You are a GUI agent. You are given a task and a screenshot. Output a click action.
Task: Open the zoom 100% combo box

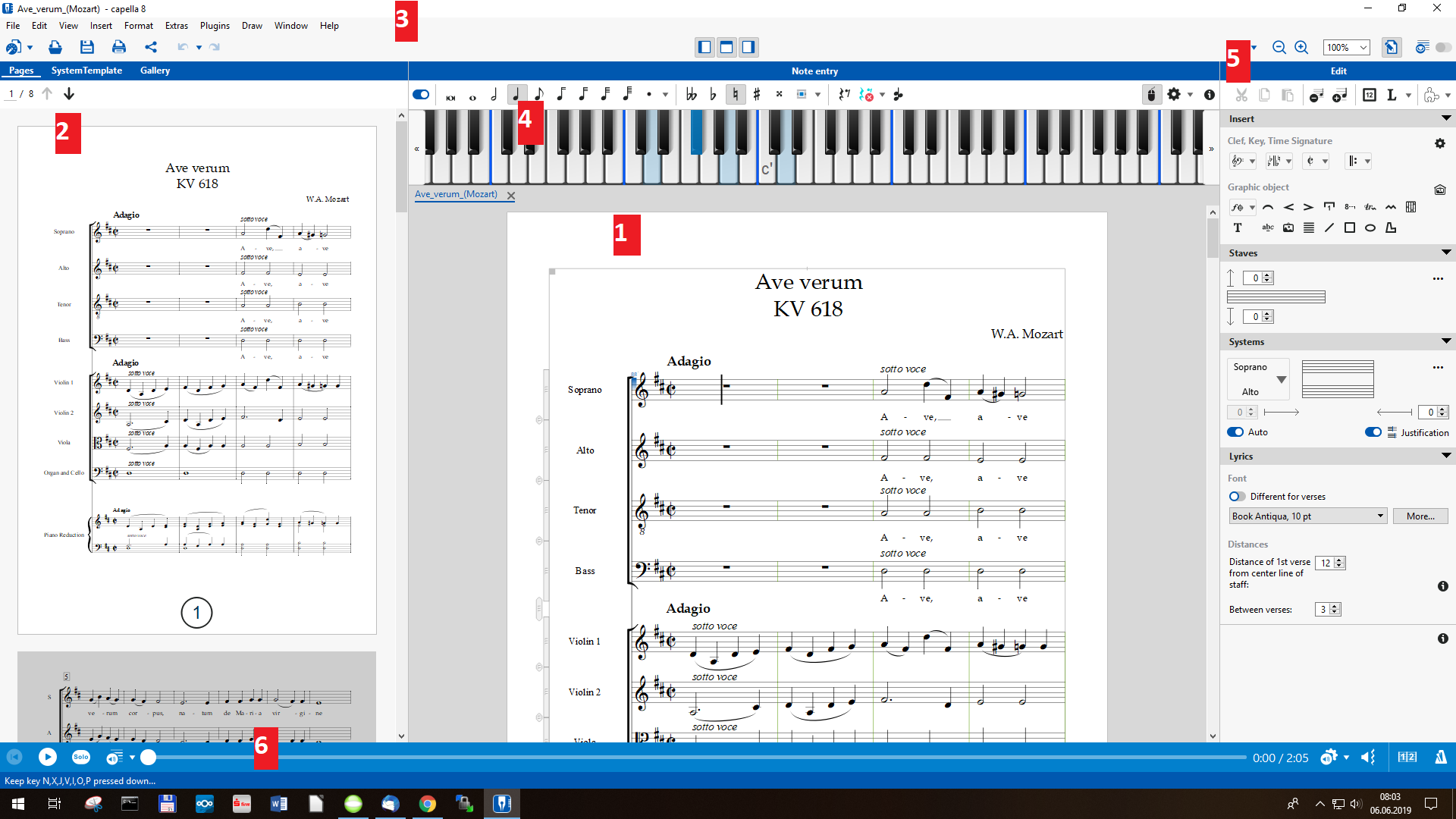click(x=1346, y=48)
